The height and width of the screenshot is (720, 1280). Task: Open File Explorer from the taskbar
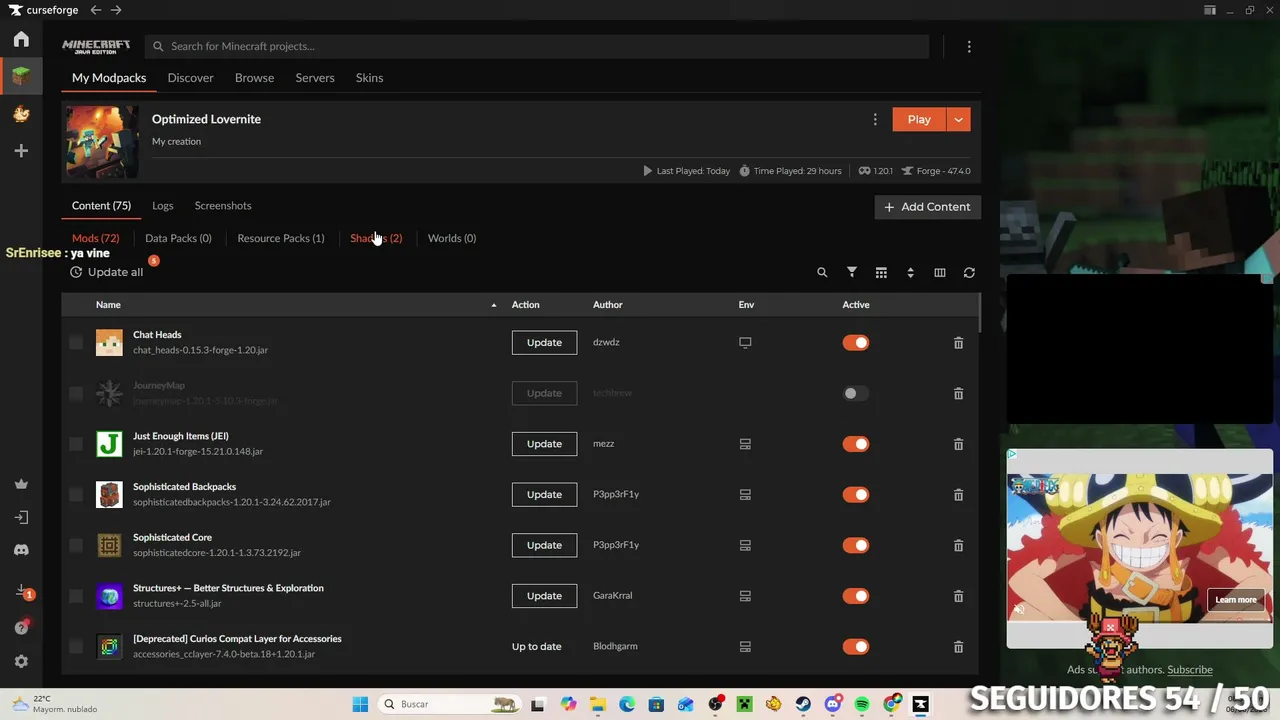coord(597,704)
